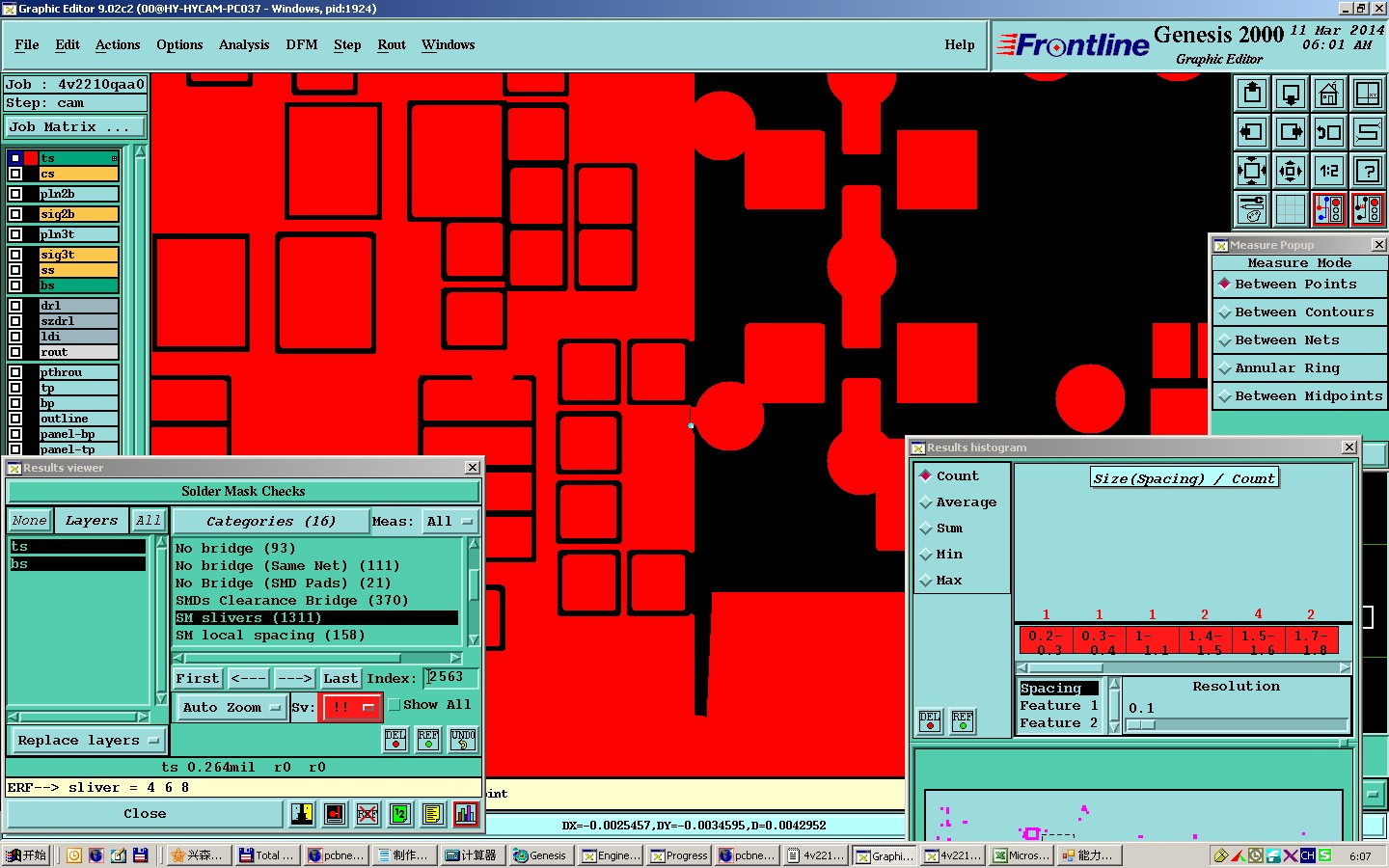
Task: Click the Index input field
Action: pos(451,678)
